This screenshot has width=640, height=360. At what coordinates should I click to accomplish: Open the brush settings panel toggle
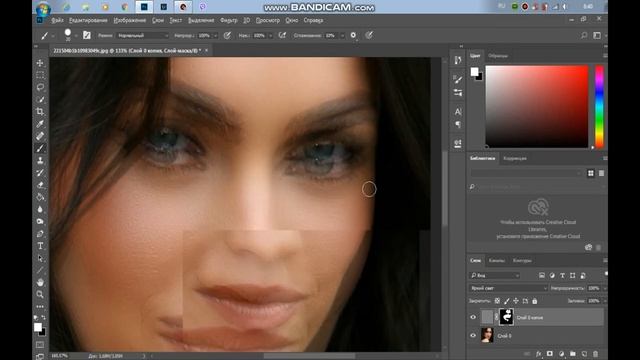coord(87,36)
